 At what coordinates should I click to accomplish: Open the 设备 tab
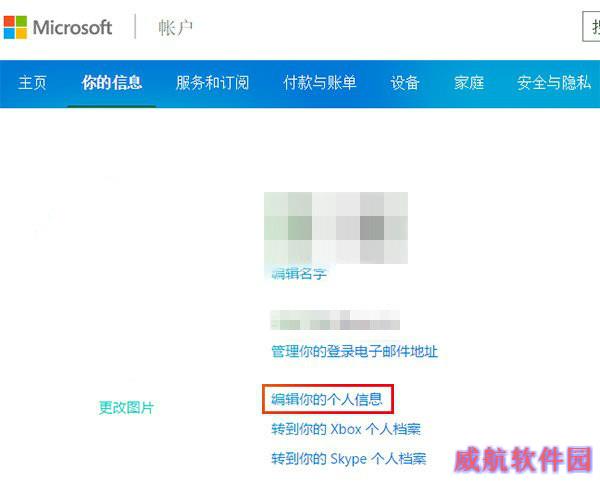point(405,83)
